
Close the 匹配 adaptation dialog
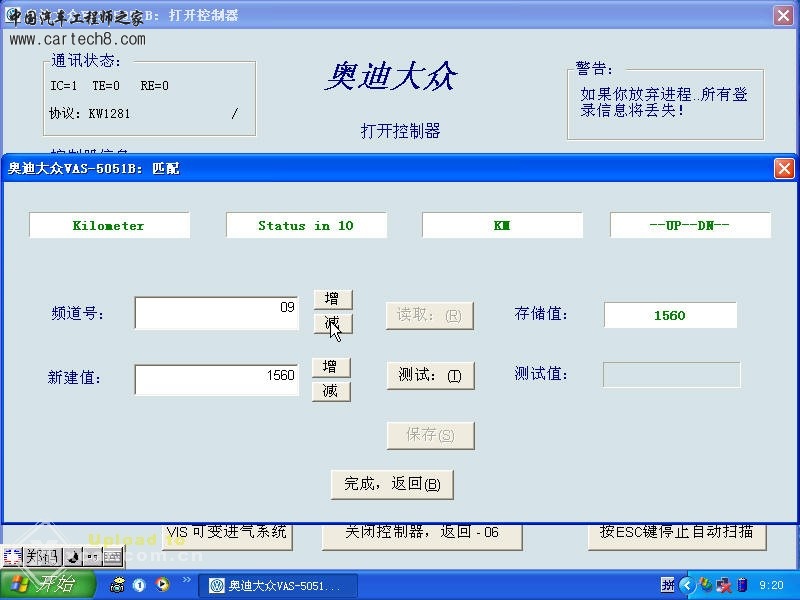tap(784, 168)
